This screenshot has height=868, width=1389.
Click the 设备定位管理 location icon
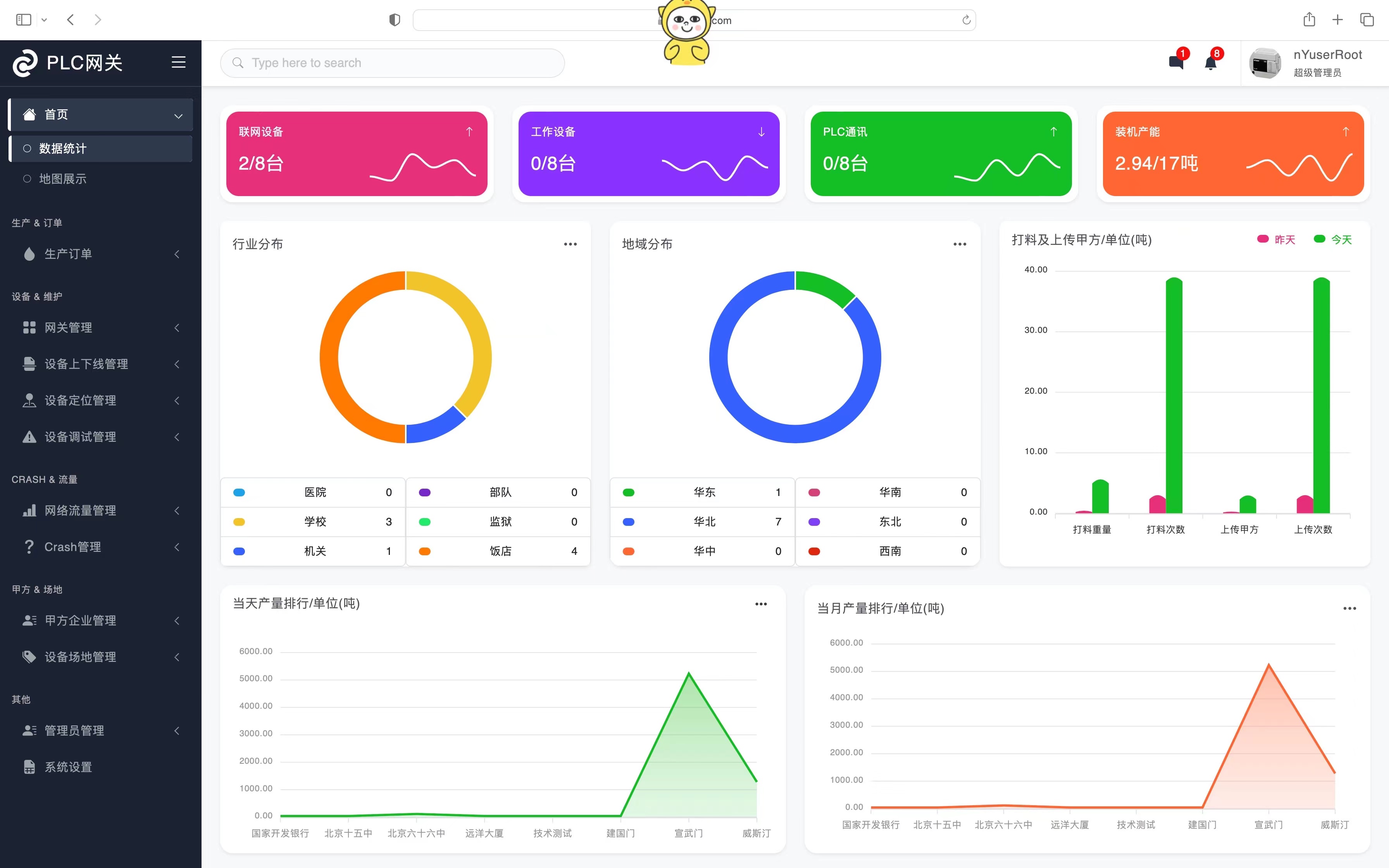pos(27,400)
